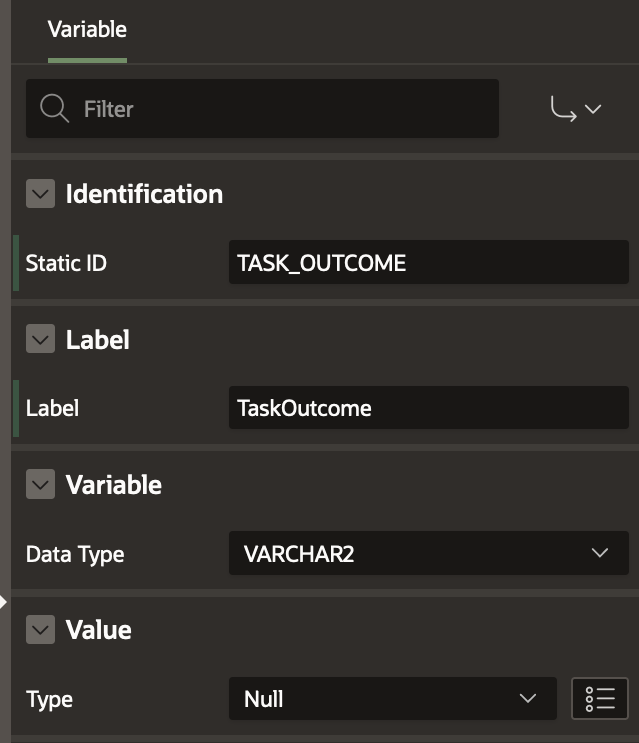Click the Value group heading text

click(x=98, y=630)
